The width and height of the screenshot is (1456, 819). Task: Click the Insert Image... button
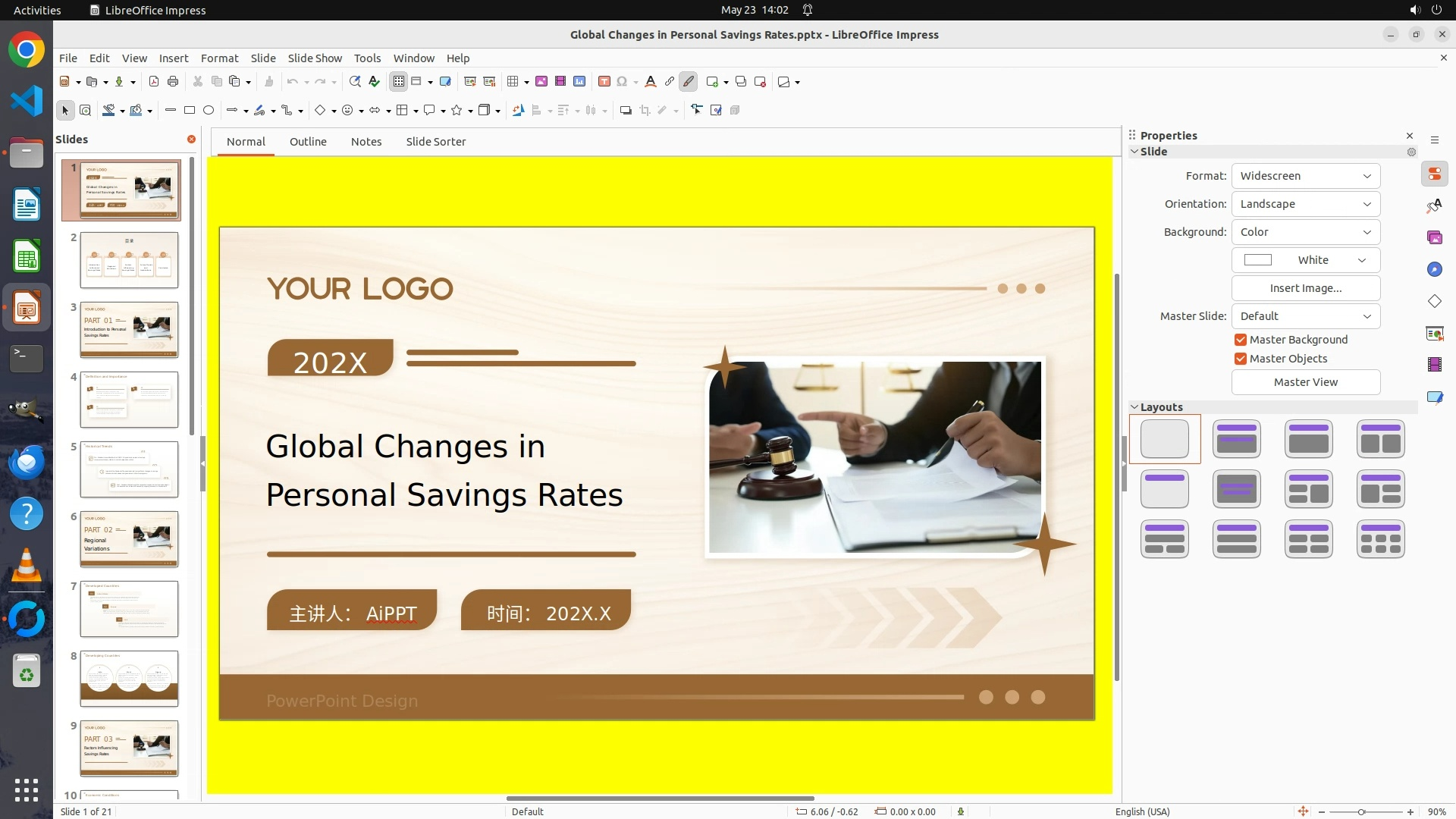click(x=1305, y=288)
